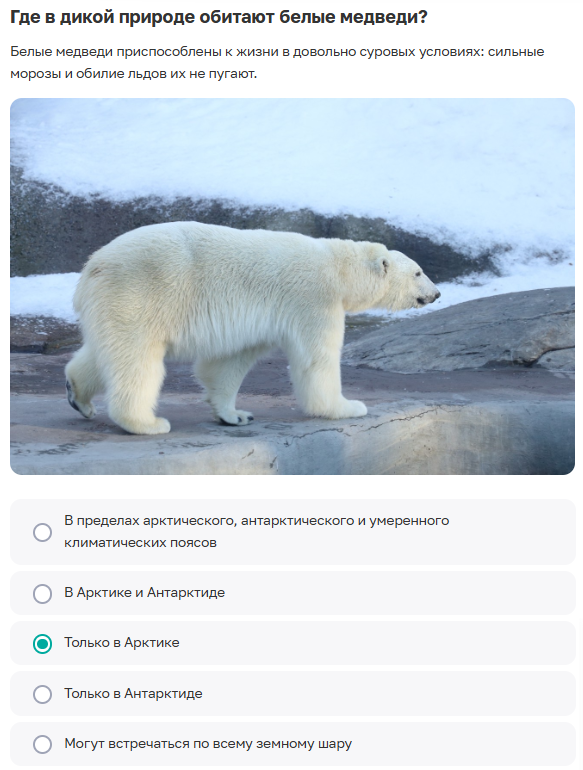
Task: Select radio for the climatic zones answer
Action: tap(42, 532)
